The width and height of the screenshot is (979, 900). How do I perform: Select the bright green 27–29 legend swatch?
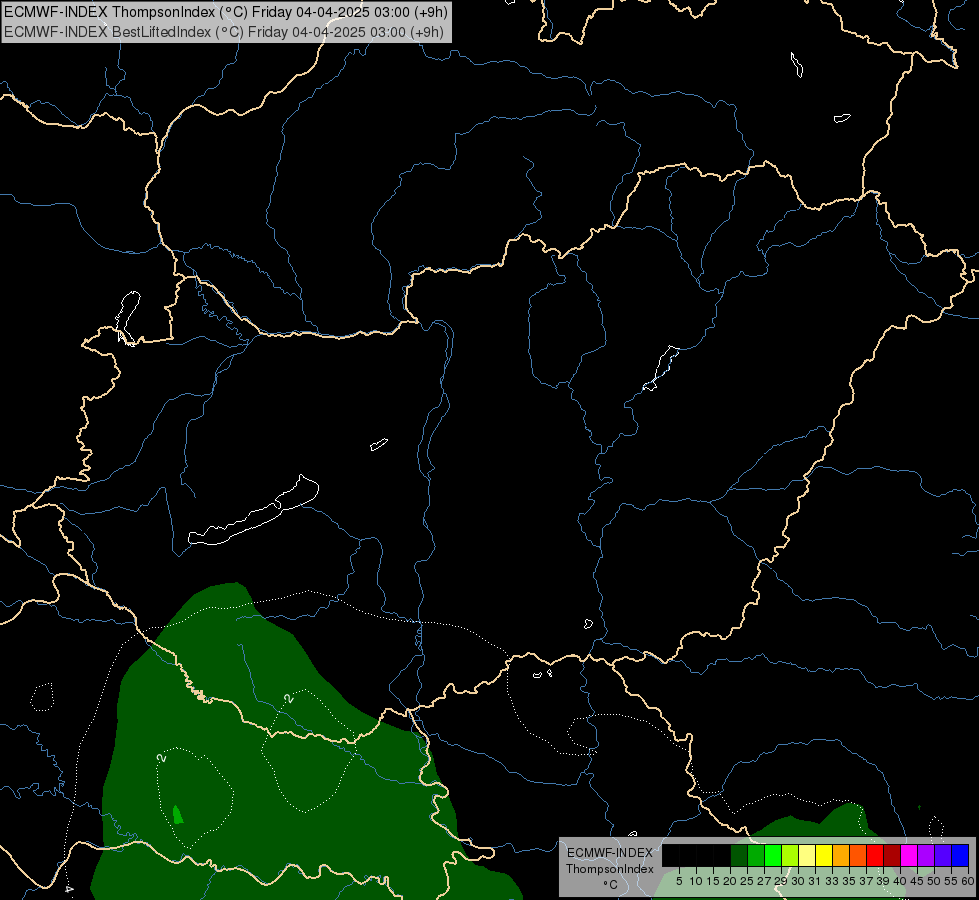point(773,855)
